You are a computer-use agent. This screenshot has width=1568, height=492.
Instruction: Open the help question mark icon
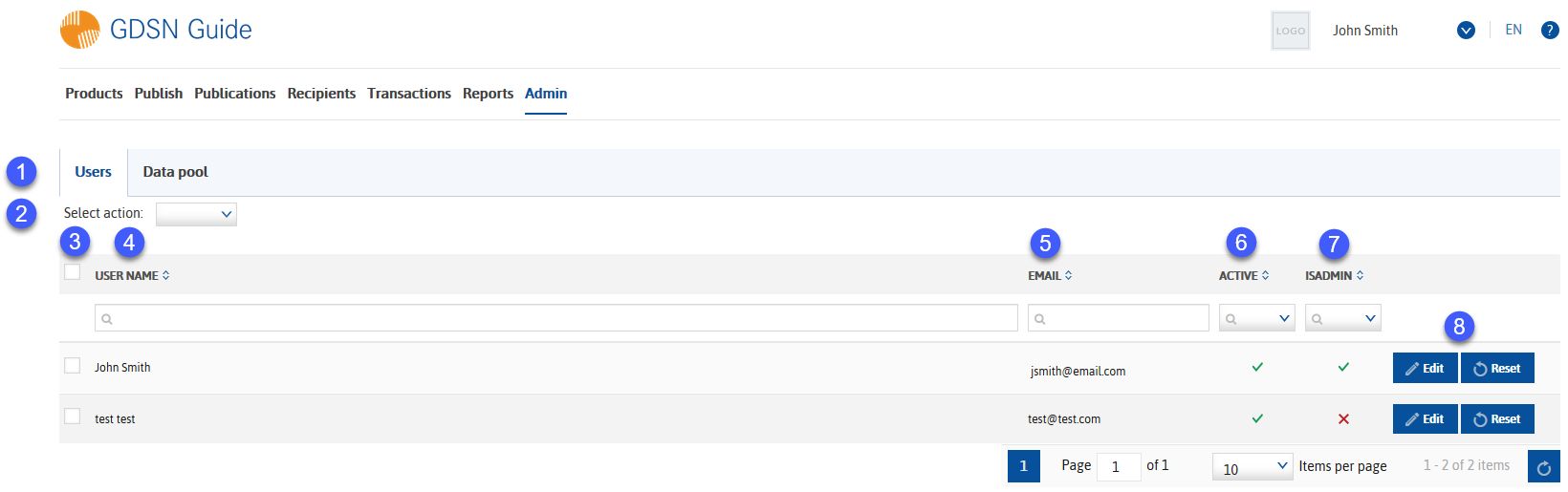tap(1551, 31)
